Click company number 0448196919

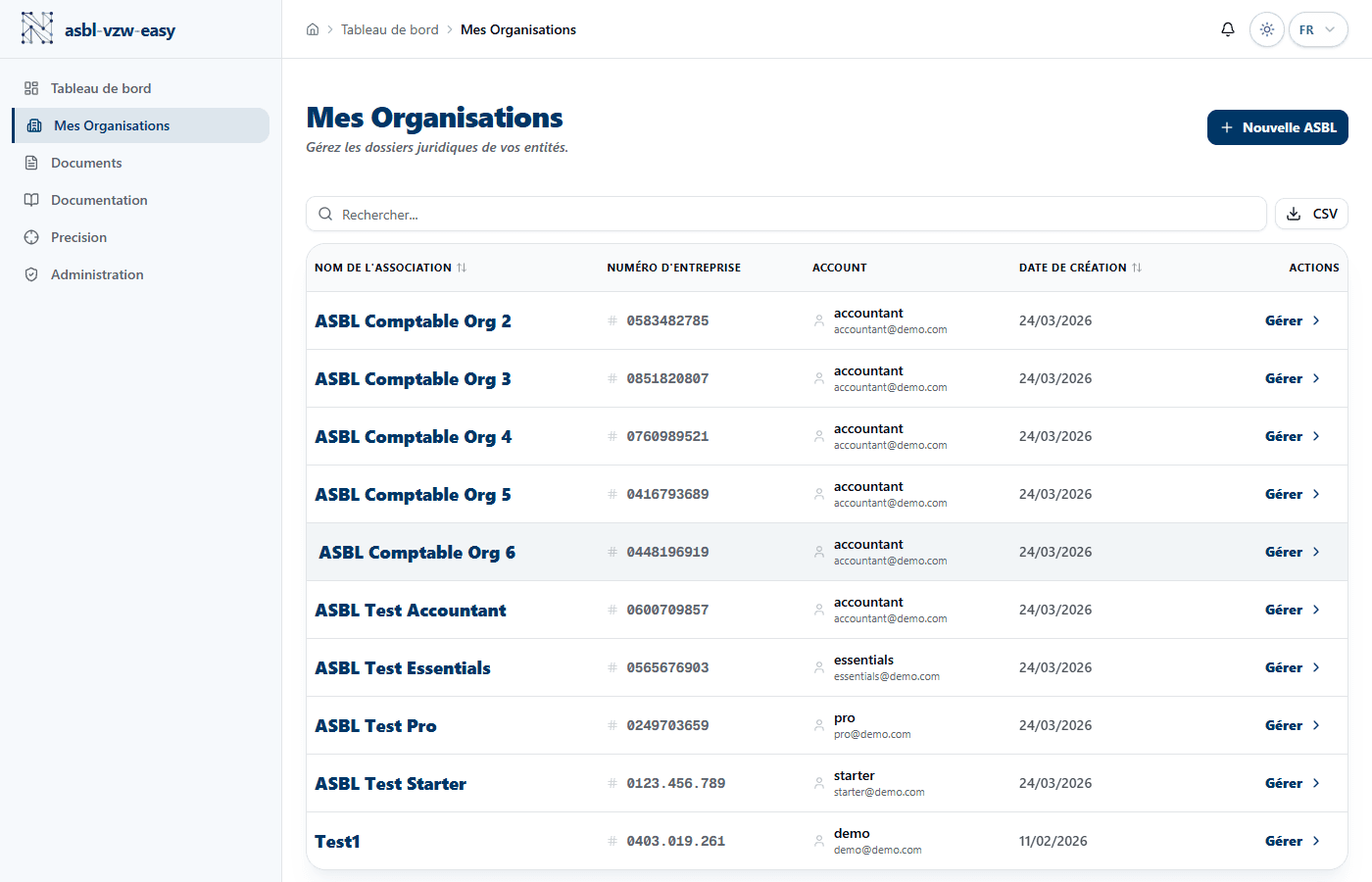667,552
